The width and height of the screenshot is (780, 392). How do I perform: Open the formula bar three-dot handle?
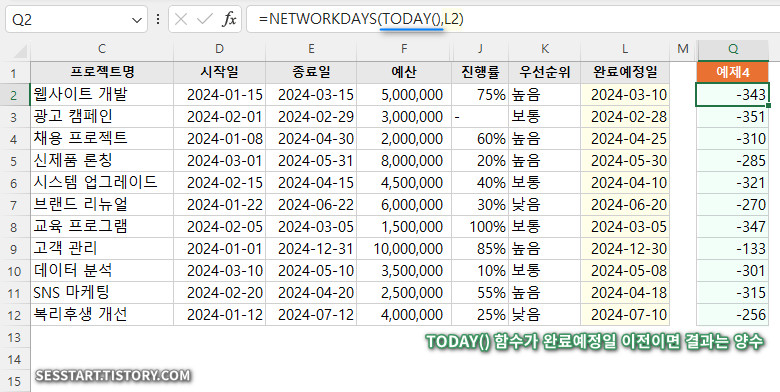[x=158, y=19]
